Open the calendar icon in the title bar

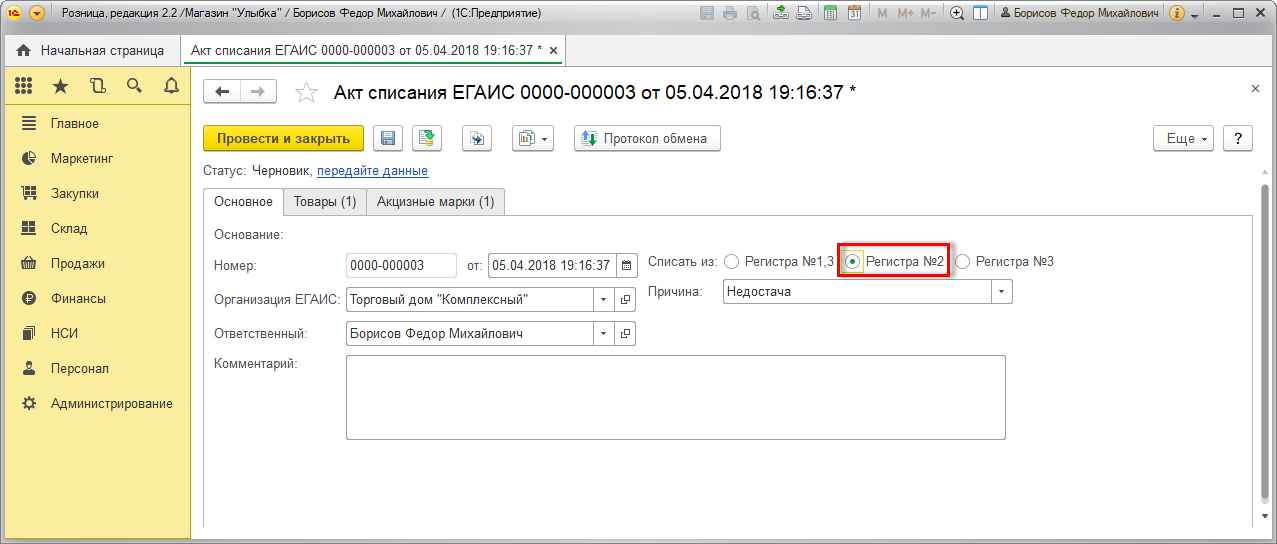[854, 14]
